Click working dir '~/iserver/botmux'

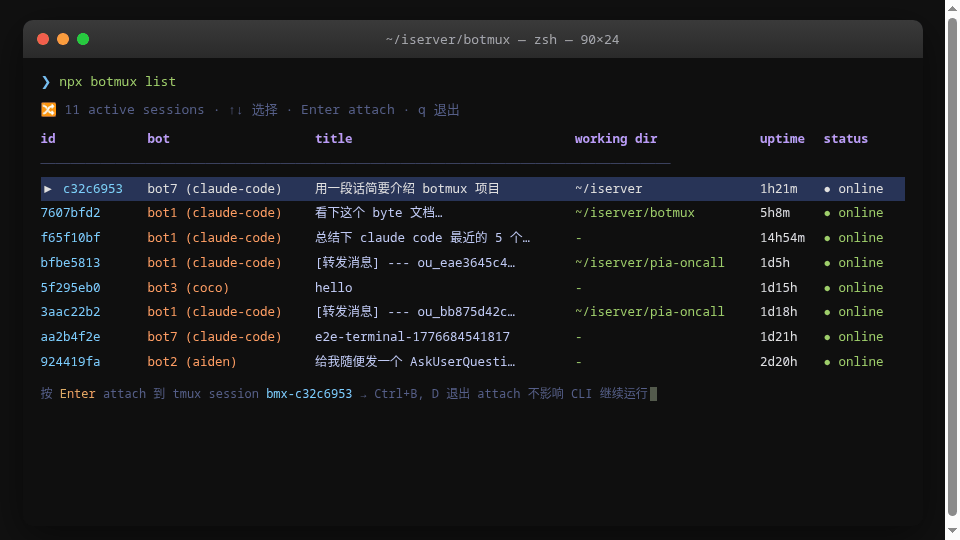[635, 212]
